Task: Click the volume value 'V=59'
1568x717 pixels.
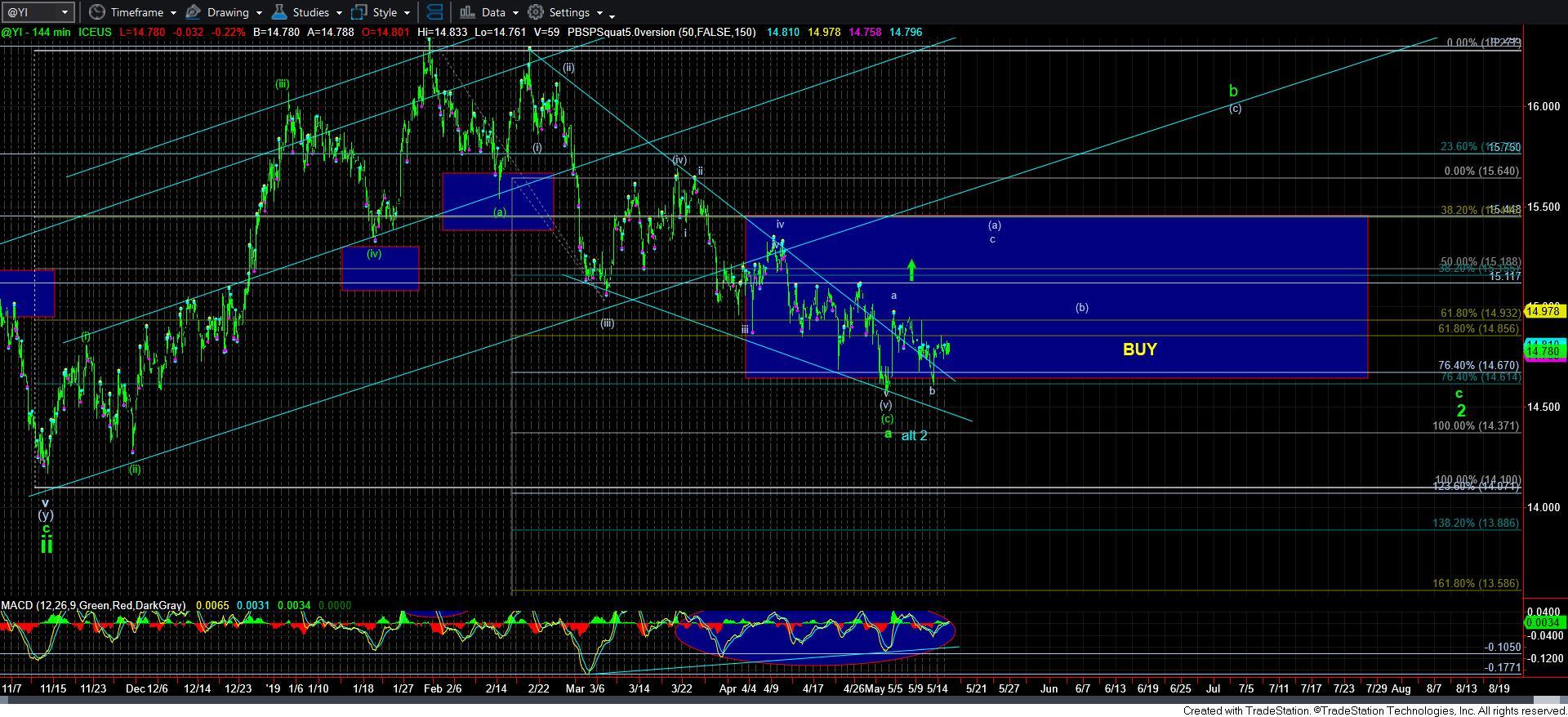Action: coord(547,33)
